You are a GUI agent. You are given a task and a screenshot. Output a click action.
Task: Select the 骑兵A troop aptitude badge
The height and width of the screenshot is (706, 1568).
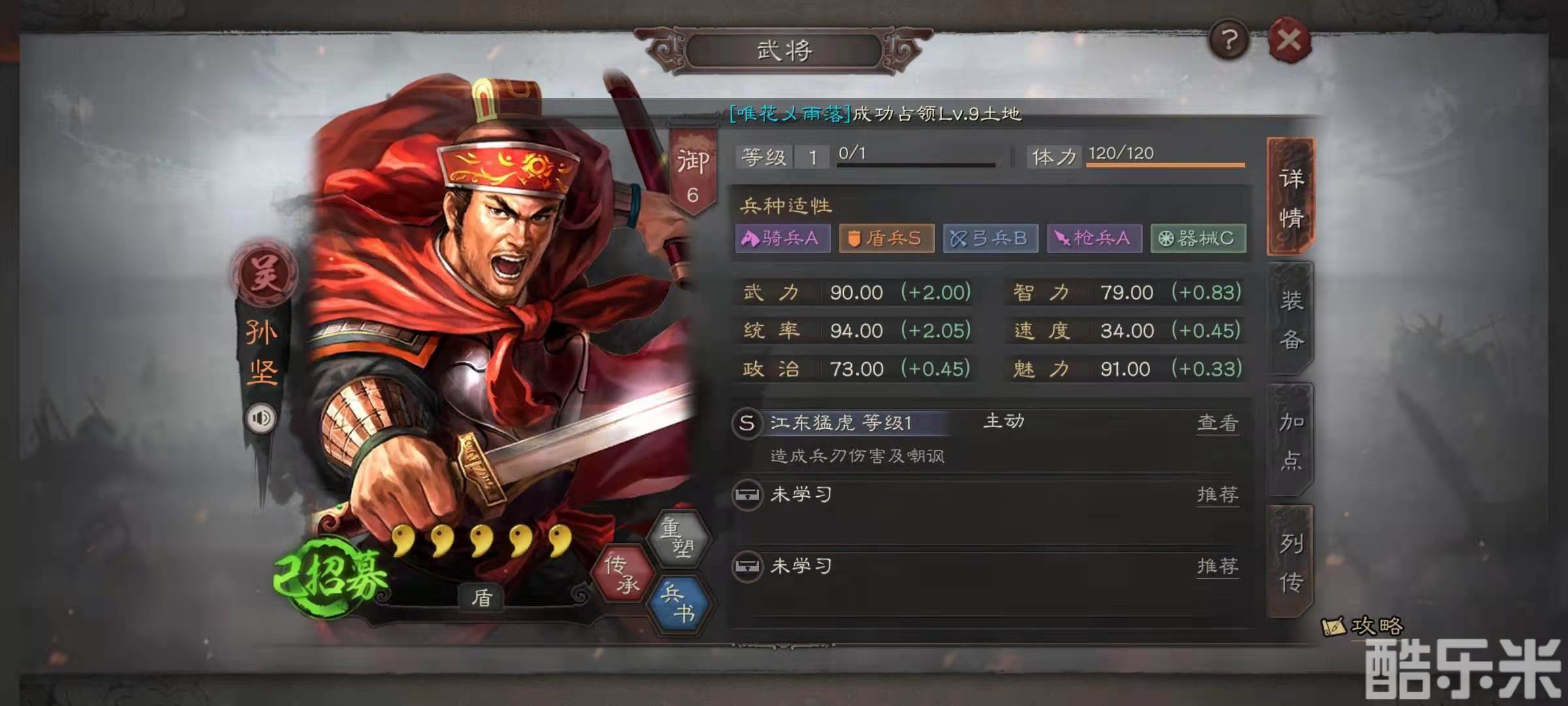click(x=782, y=239)
